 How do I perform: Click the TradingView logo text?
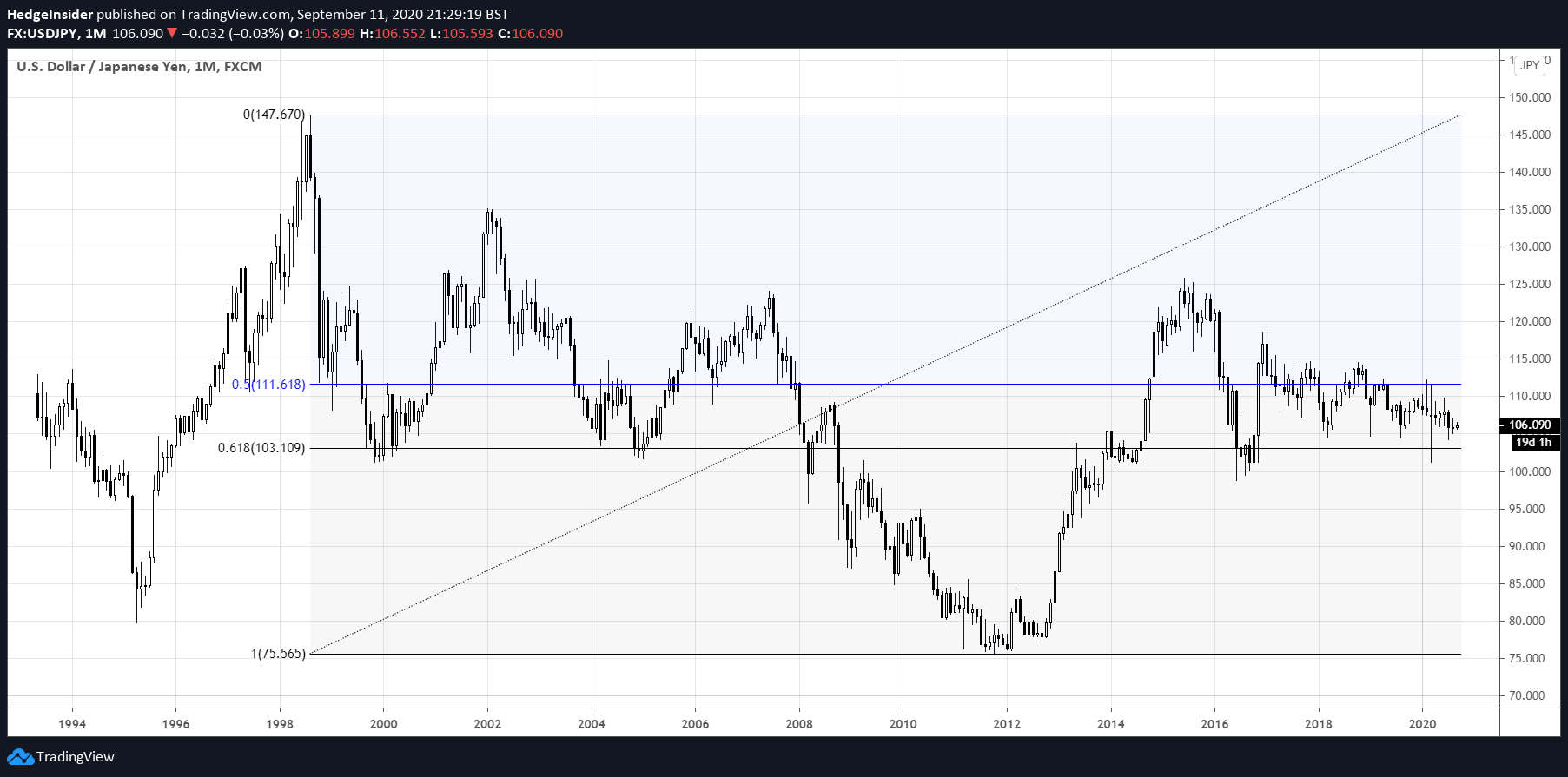[76, 757]
